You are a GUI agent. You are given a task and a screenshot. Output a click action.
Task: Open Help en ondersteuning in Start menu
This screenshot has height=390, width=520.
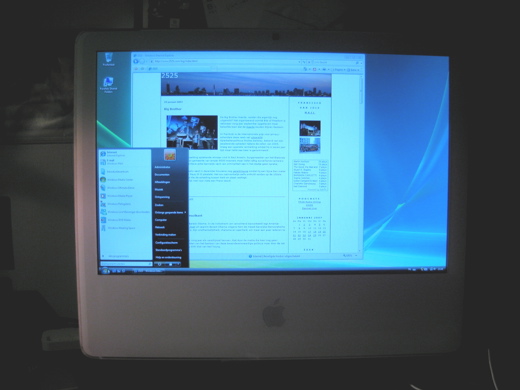168,257
